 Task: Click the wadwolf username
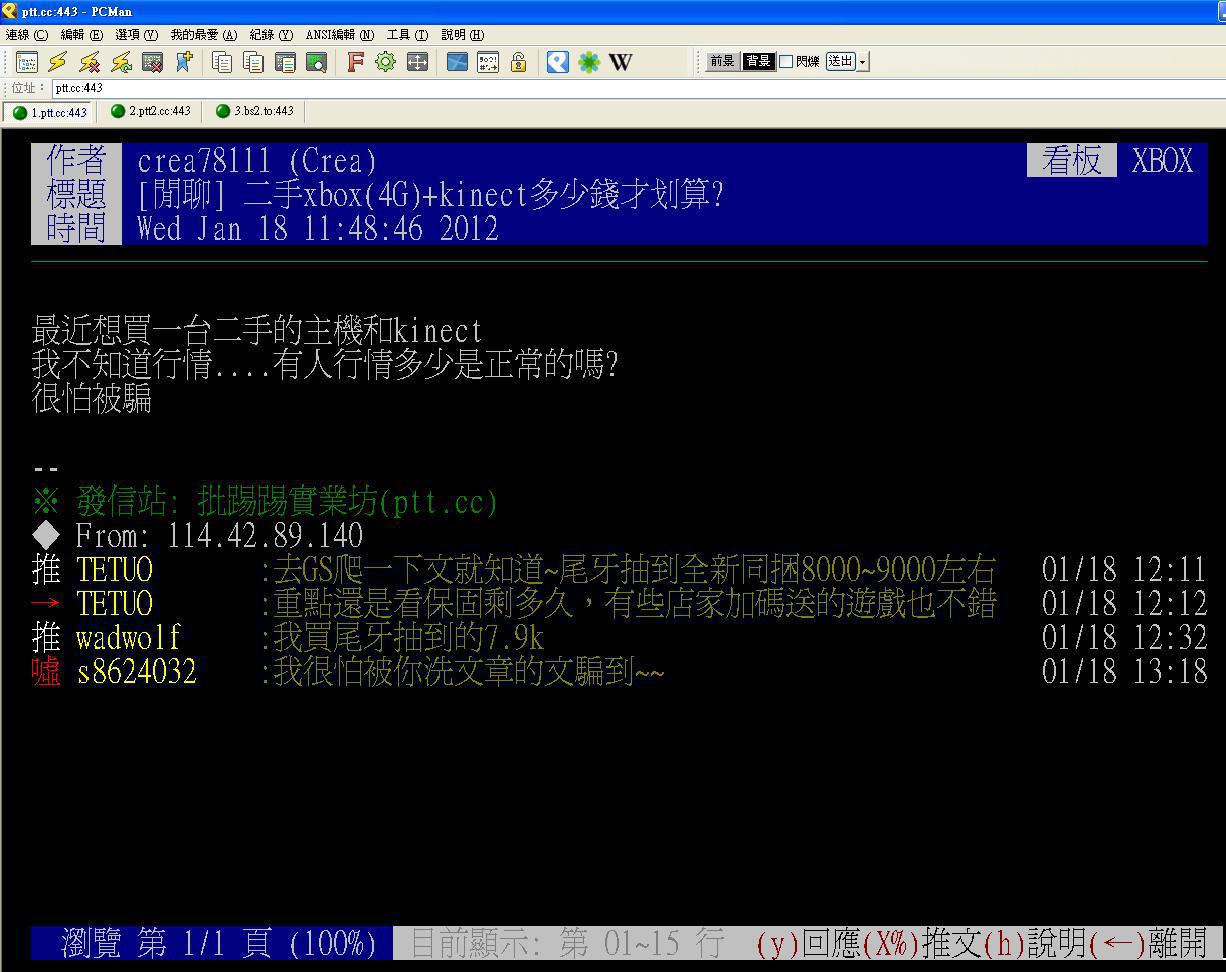(x=128, y=637)
